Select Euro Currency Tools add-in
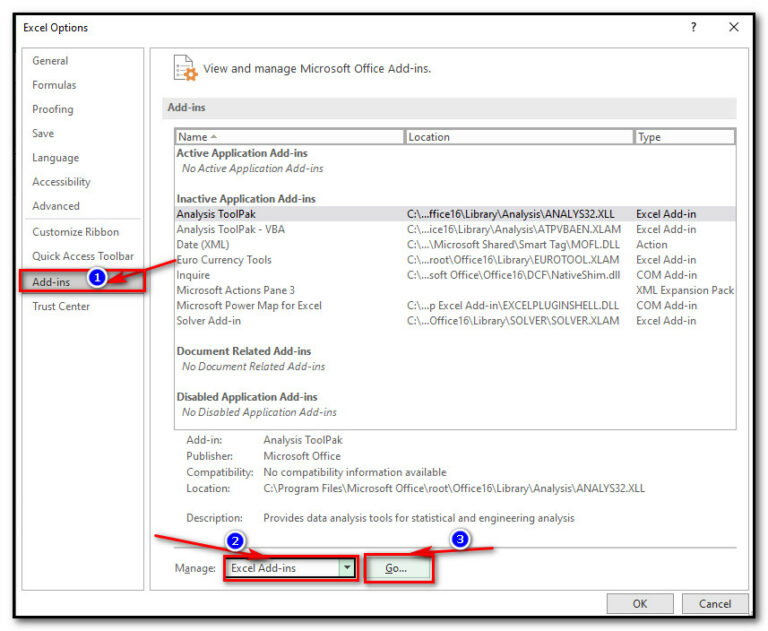768x631 pixels. pos(224,260)
